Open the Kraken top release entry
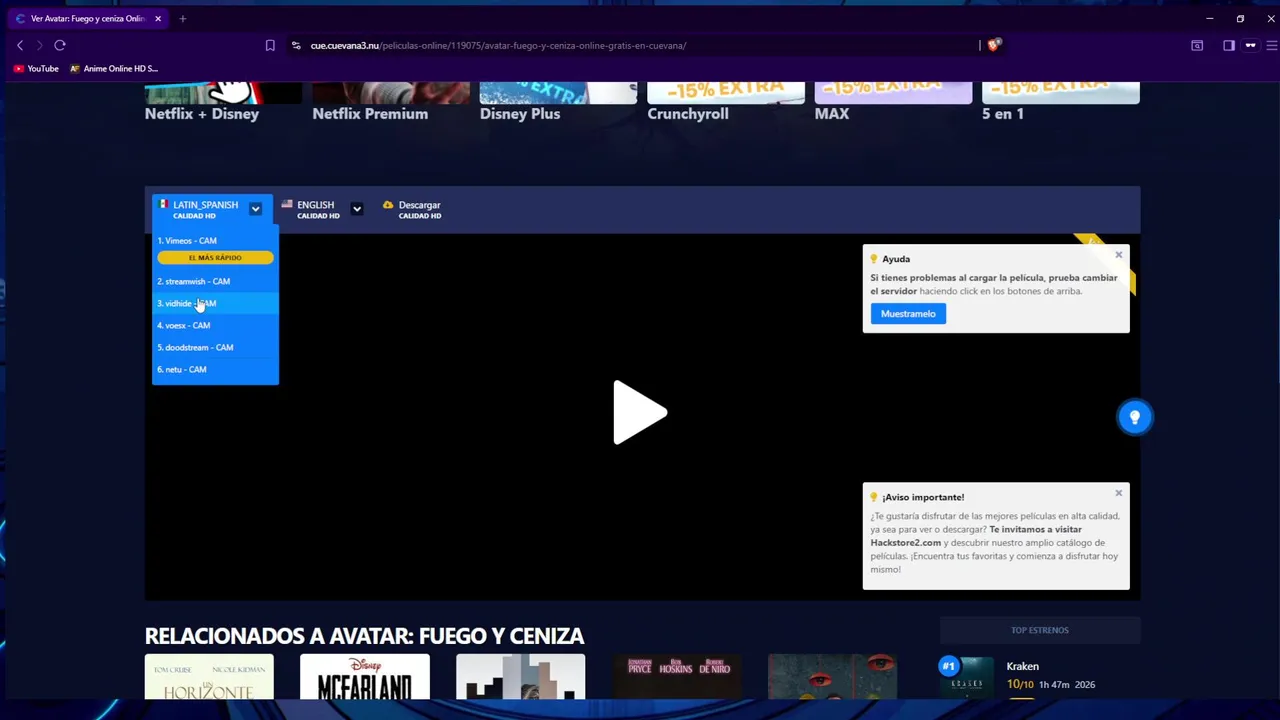Screen dimensions: 1280x720 pyautogui.click(x=1040, y=676)
